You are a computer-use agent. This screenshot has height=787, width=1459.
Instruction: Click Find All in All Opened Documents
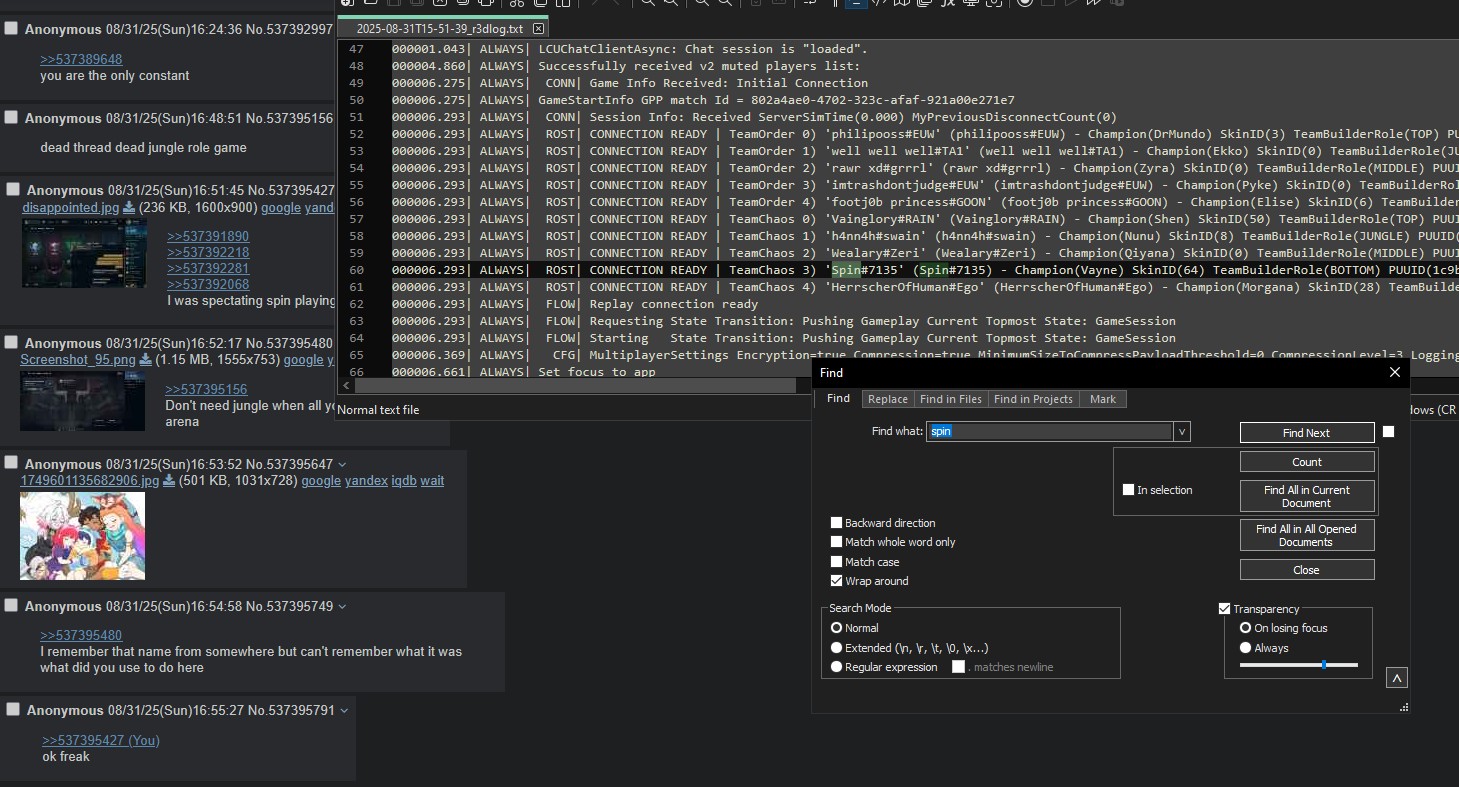[x=1307, y=535]
